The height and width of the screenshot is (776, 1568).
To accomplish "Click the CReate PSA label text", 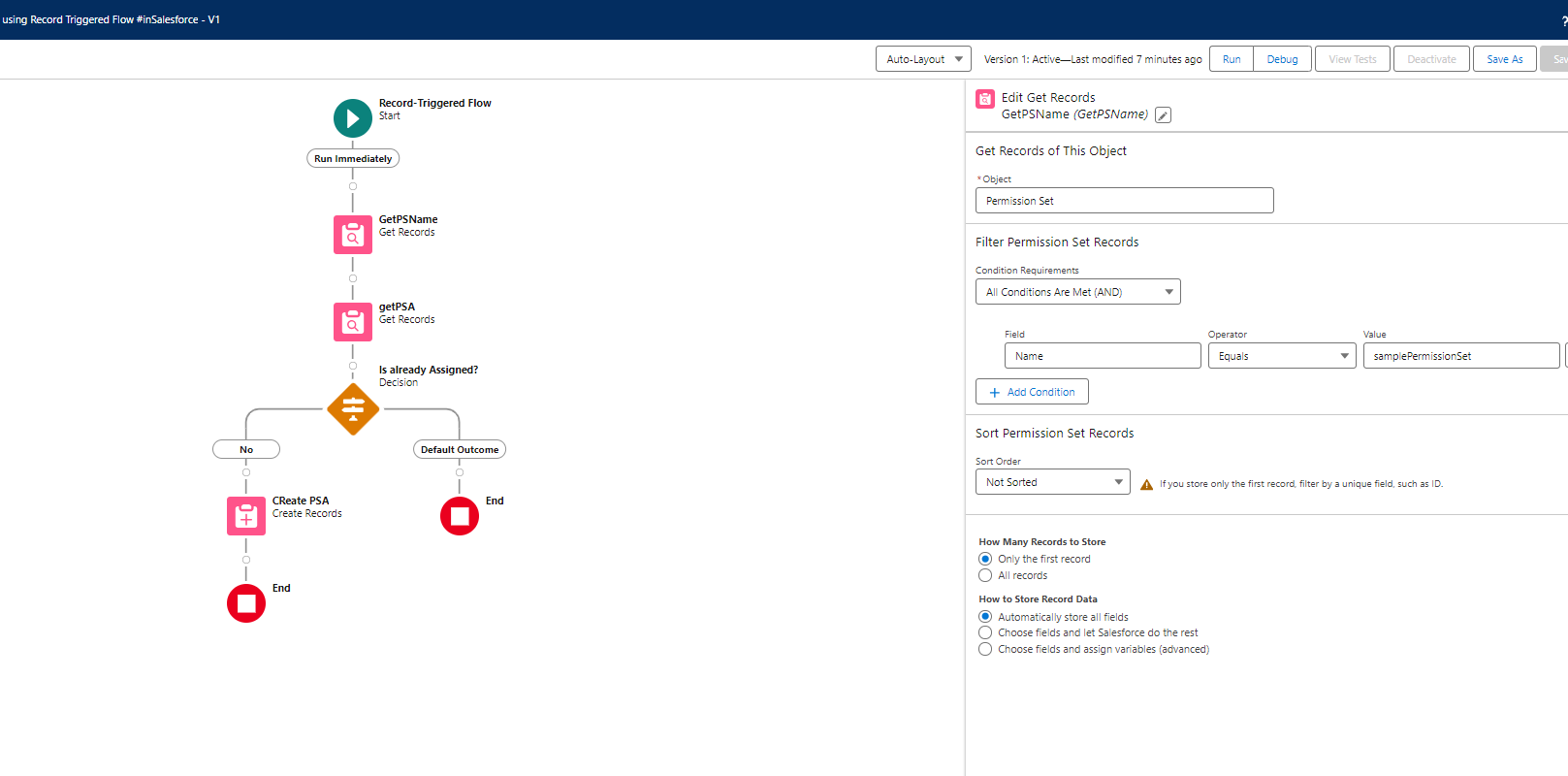I will (x=301, y=501).
